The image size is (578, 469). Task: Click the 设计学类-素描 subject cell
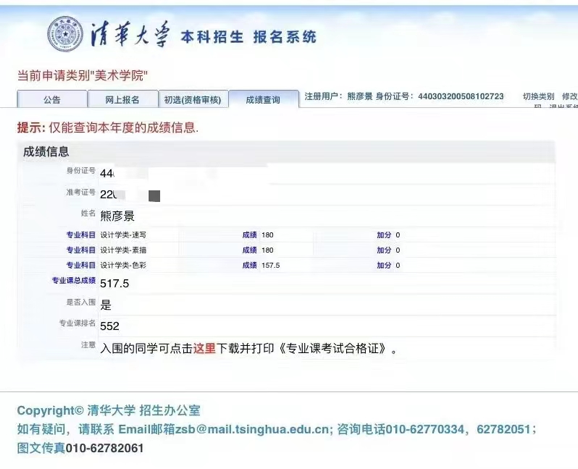[x=123, y=250]
